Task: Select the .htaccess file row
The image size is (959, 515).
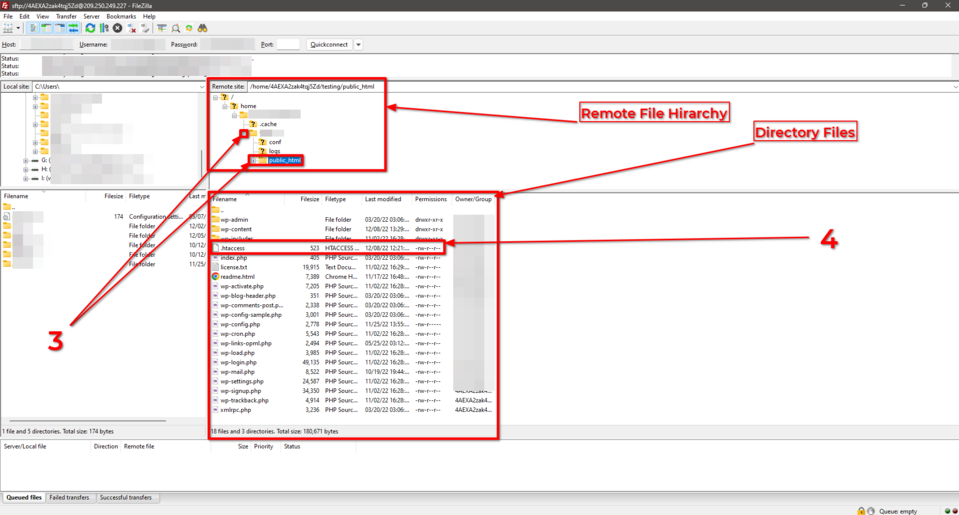Action: 327,248
